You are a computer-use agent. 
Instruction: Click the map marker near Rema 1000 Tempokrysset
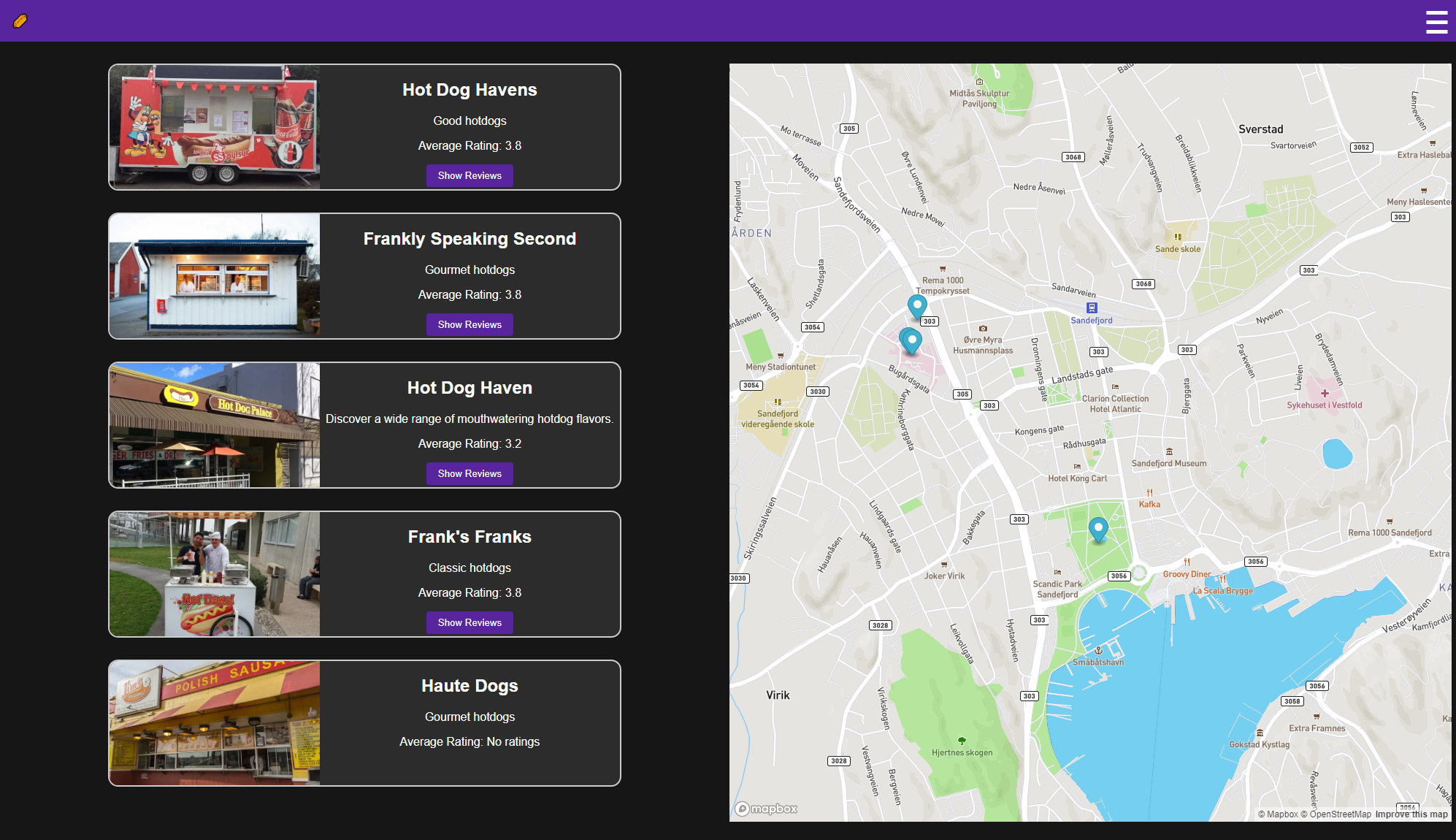pos(917,305)
